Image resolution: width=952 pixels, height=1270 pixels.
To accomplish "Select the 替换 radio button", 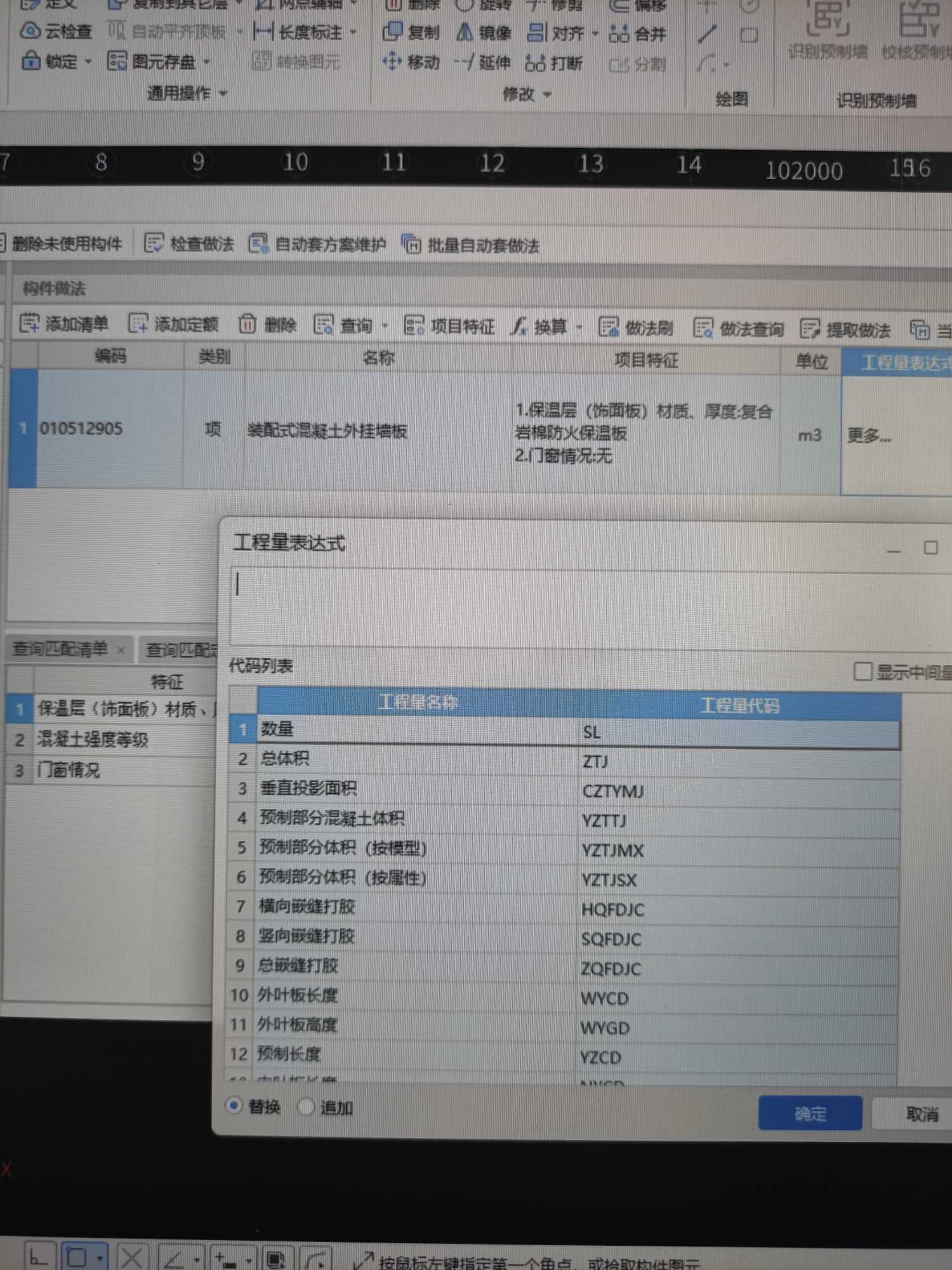I will pos(234,1106).
